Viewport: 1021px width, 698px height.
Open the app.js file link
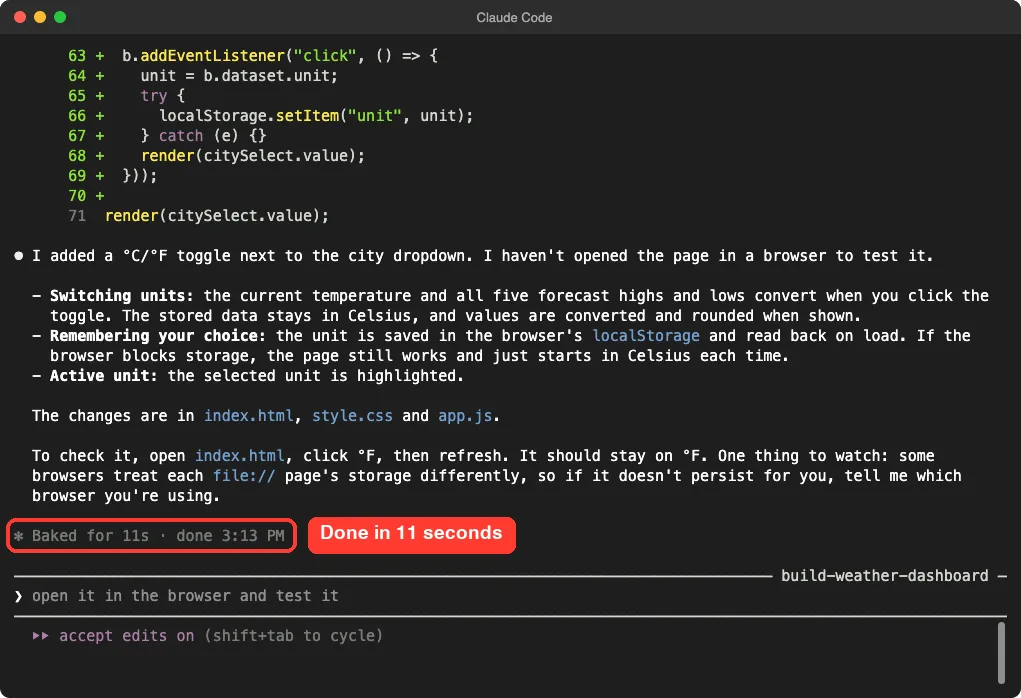point(465,416)
